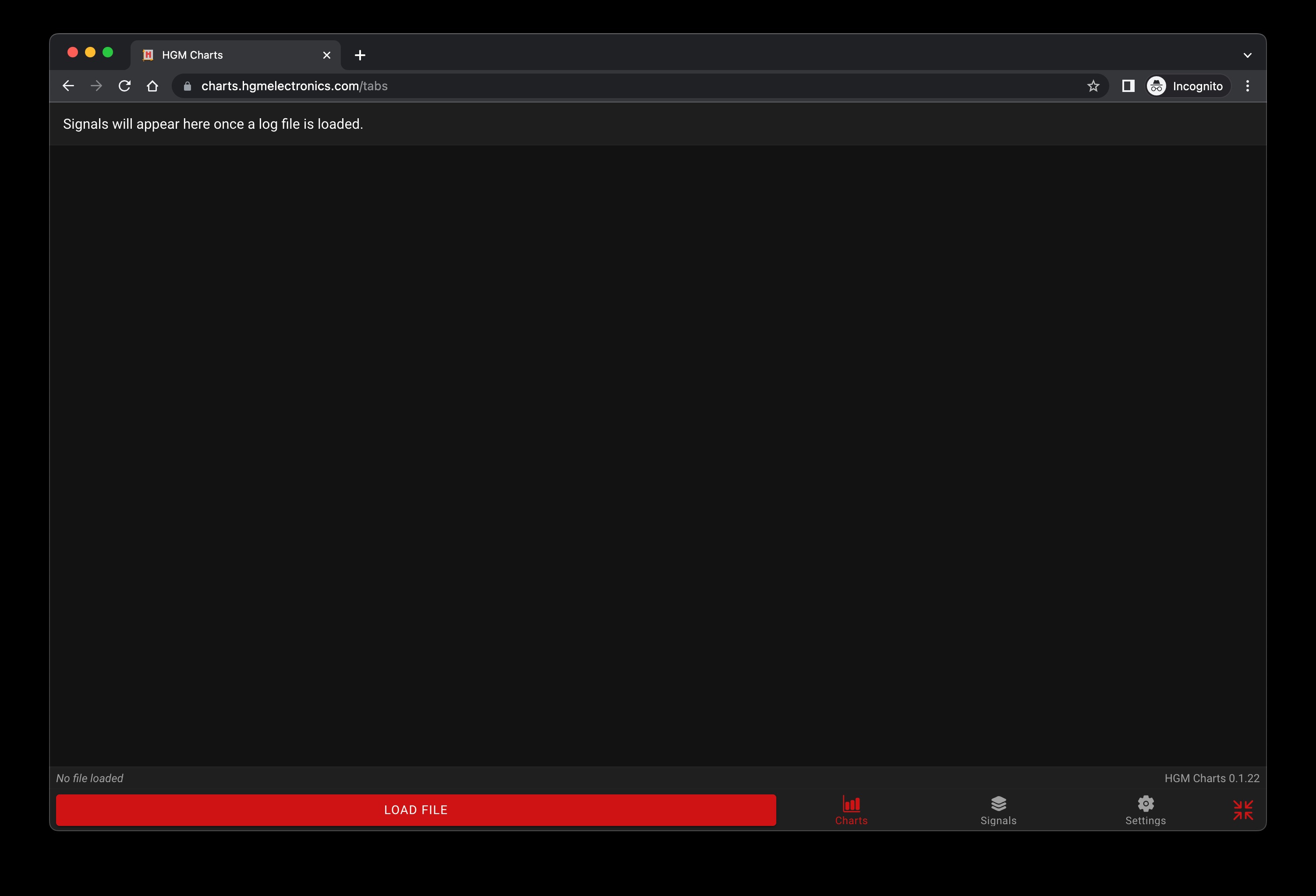Click the yellow minimize window button

coord(90,53)
